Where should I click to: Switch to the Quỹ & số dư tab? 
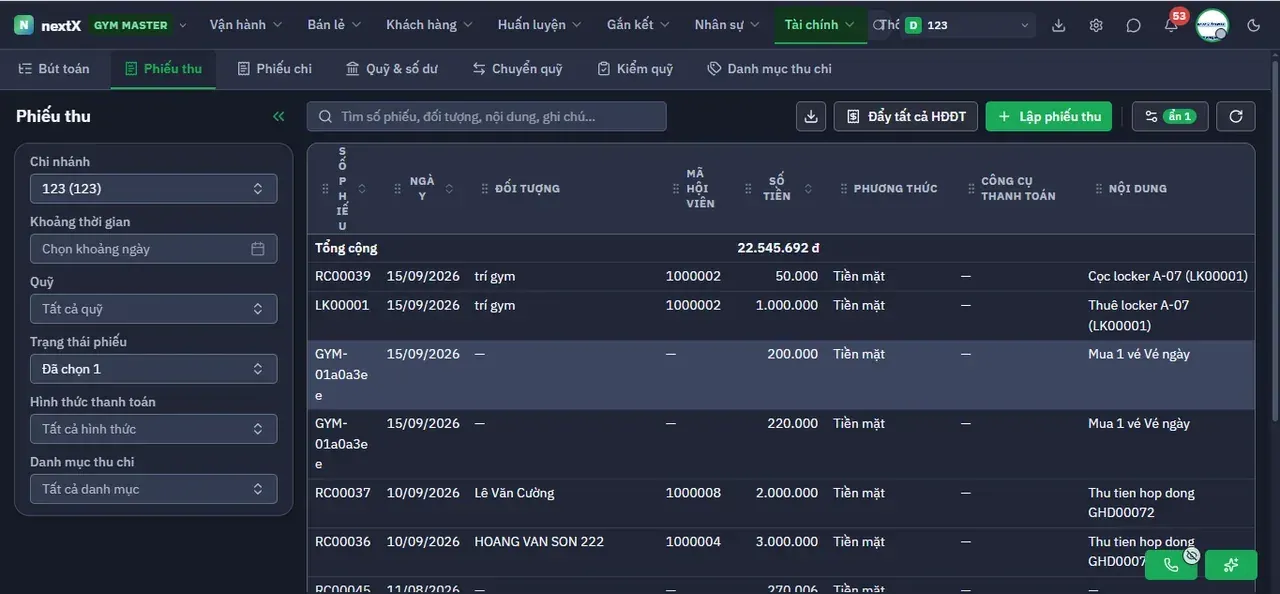tap(392, 69)
